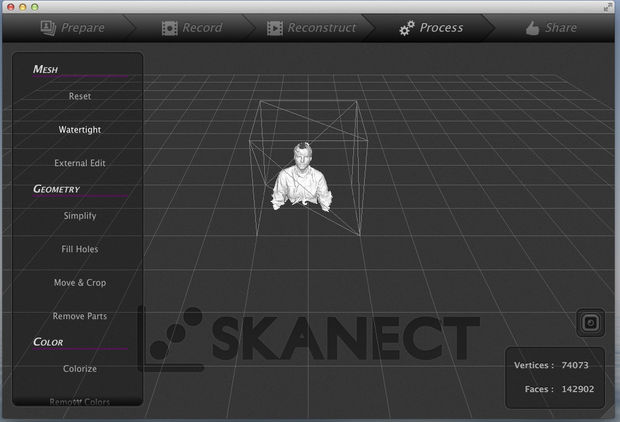Minimize the Skanect window

click(x=23, y=7)
